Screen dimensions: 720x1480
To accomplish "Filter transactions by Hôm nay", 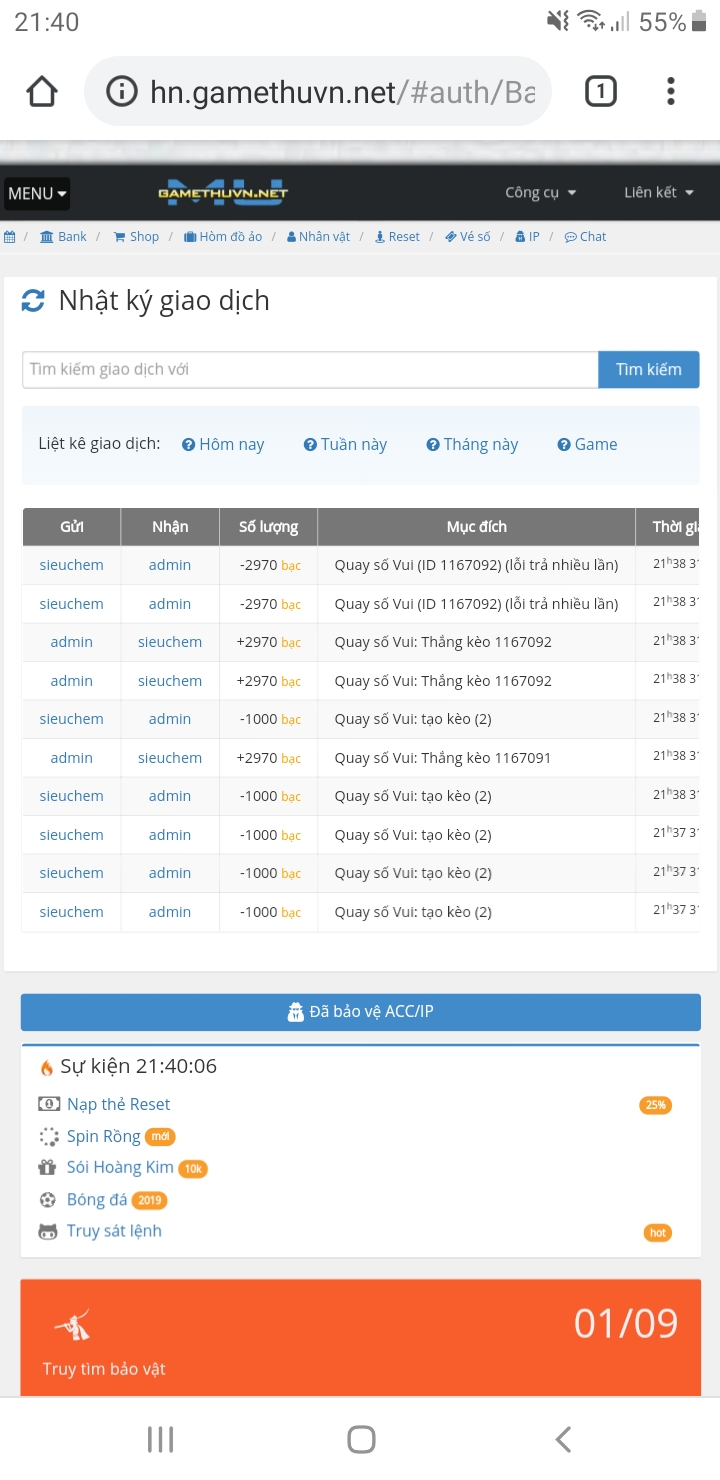I will click(x=223, y=444).
